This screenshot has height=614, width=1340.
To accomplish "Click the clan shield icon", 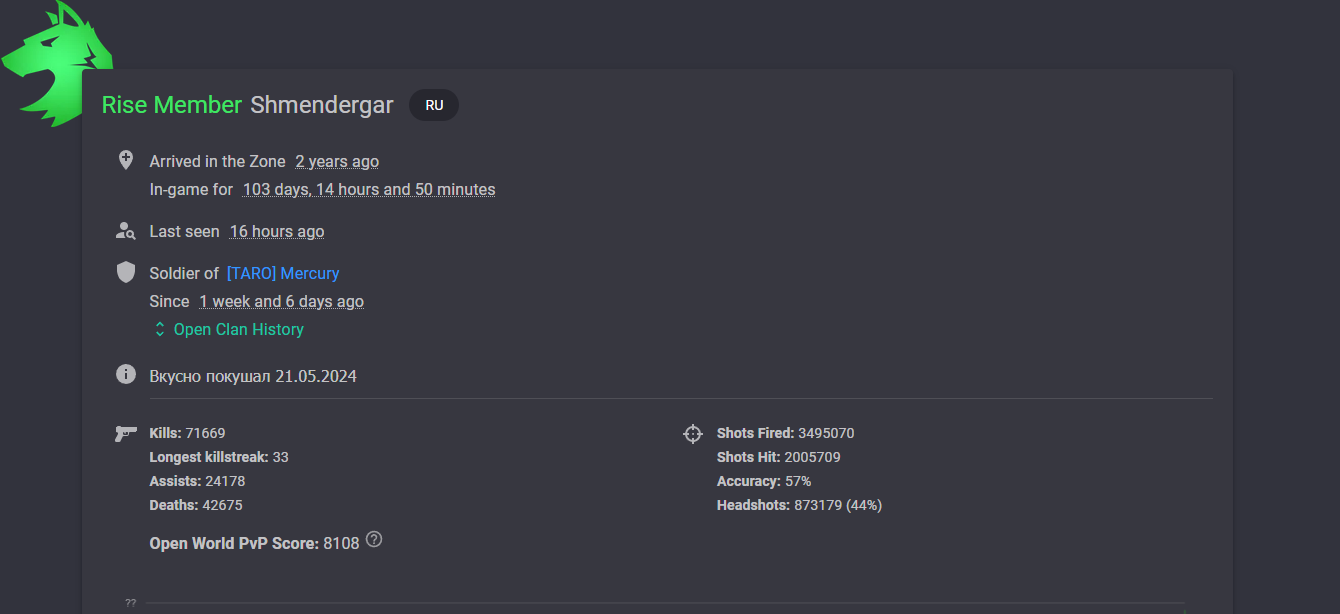I will [x=126, y=272].
